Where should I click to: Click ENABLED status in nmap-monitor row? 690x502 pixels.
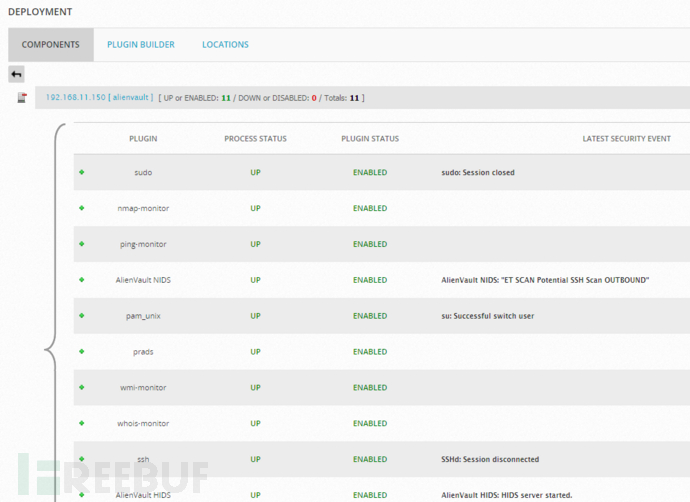point(370,208)
